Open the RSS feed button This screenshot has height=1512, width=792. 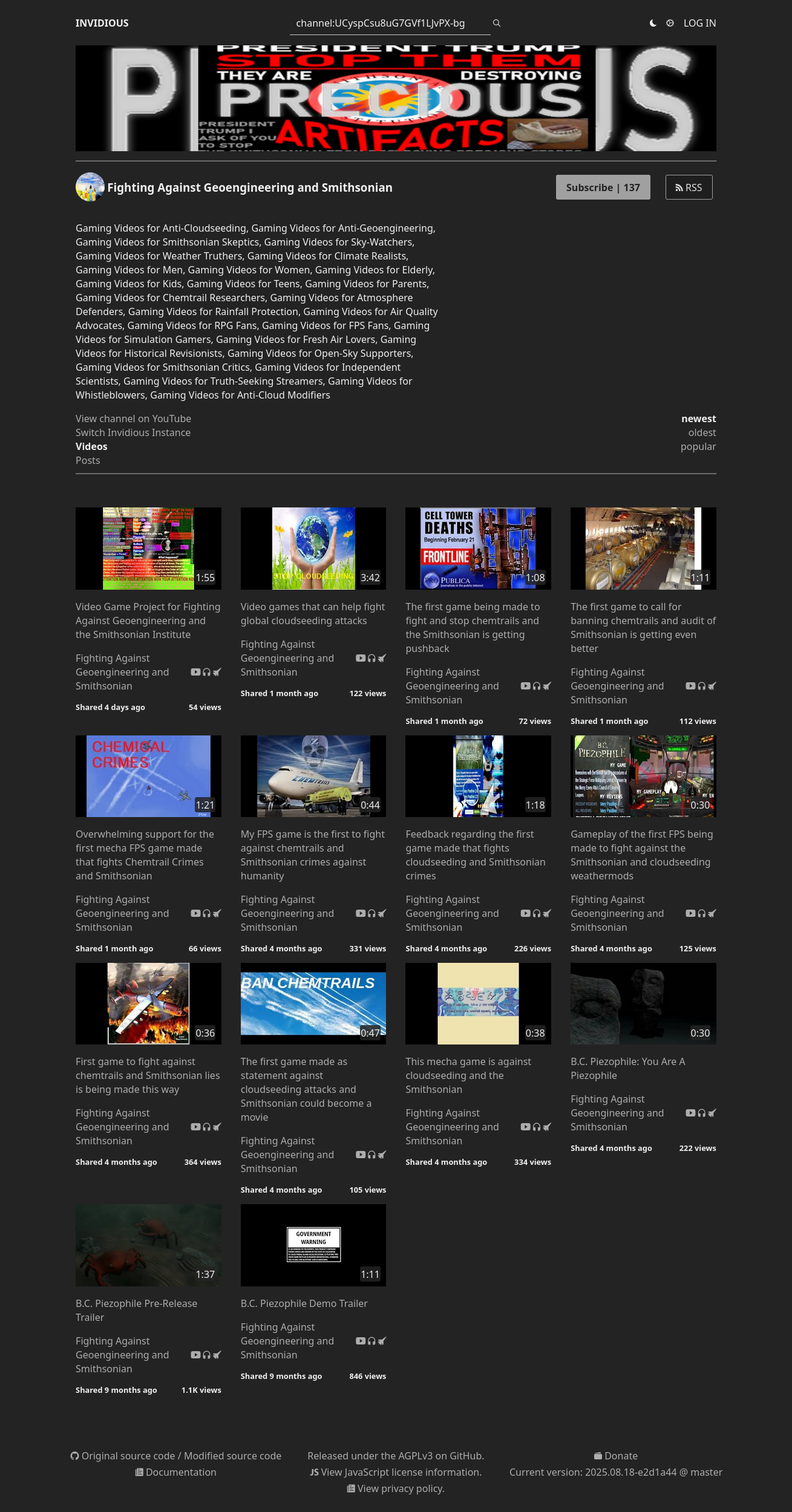(x=689, y=187)
